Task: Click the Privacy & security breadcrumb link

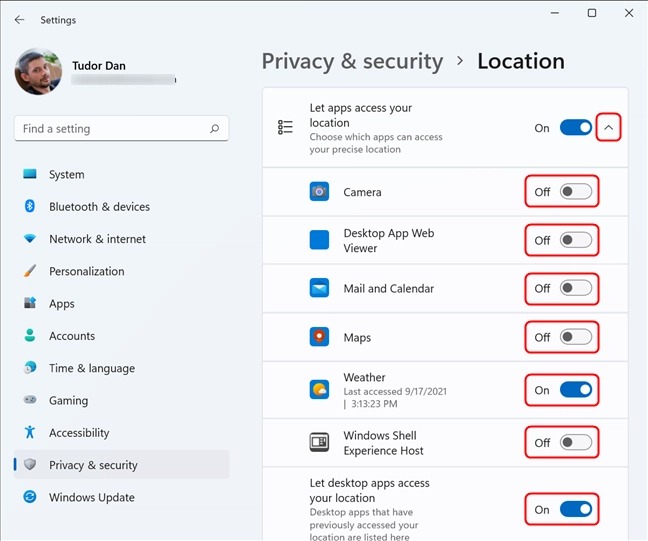Action: (x=352, y=62)
